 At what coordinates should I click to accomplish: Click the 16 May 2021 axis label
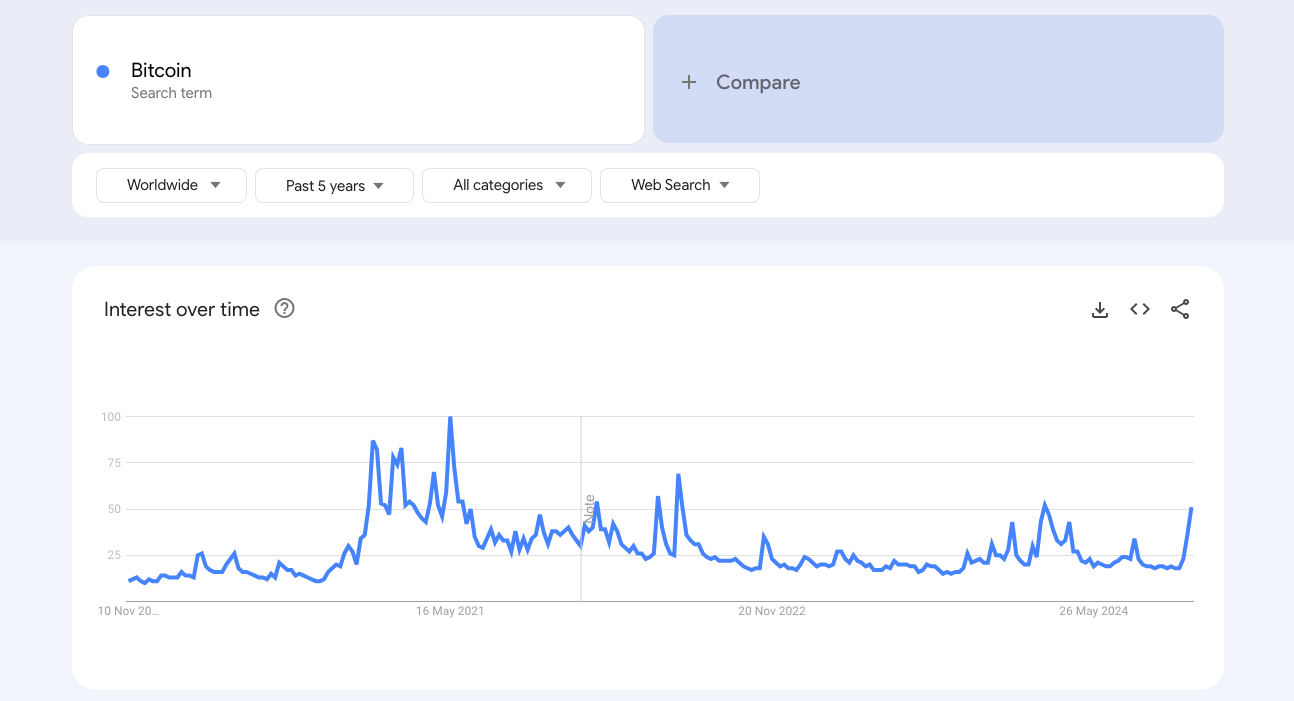point(450,611)
